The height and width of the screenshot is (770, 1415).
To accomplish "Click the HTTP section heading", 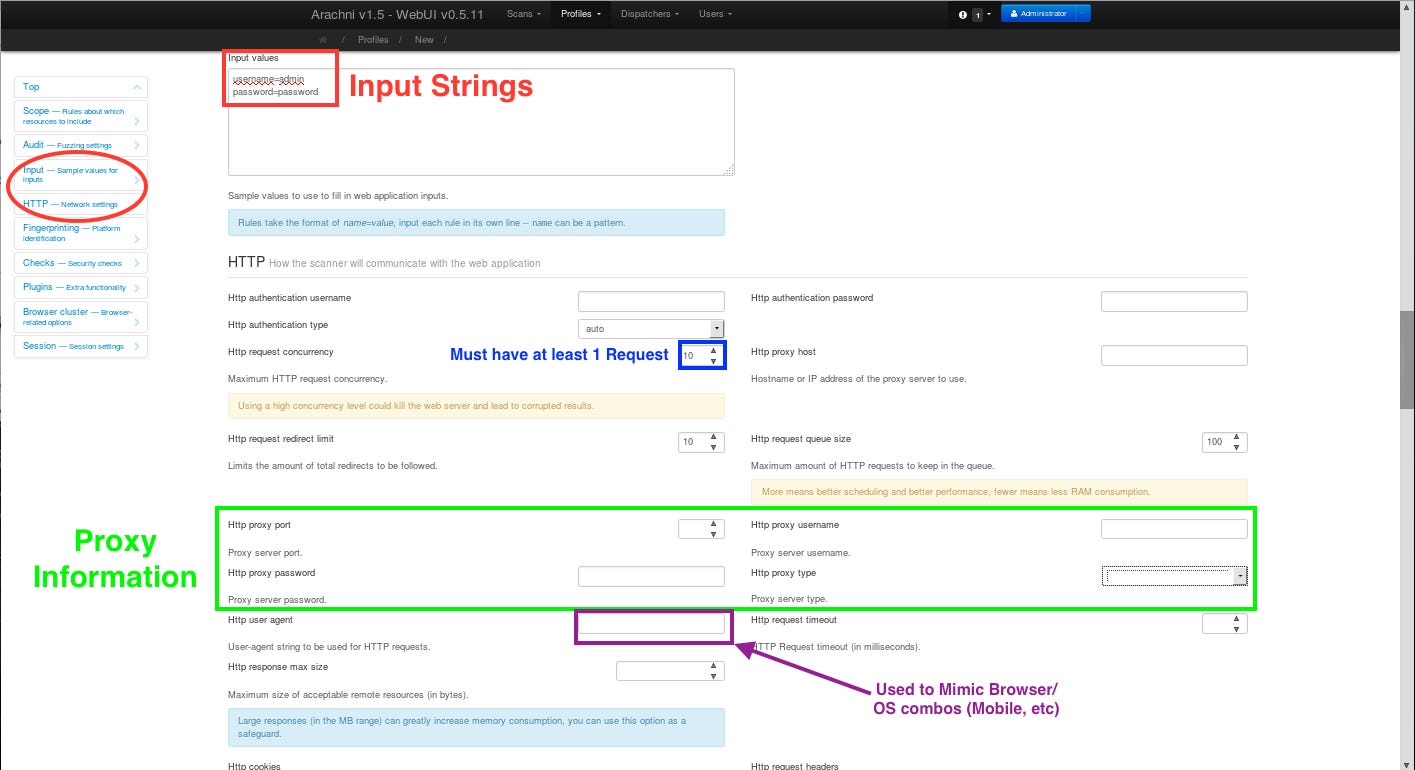I will click(x=246, y=263).
